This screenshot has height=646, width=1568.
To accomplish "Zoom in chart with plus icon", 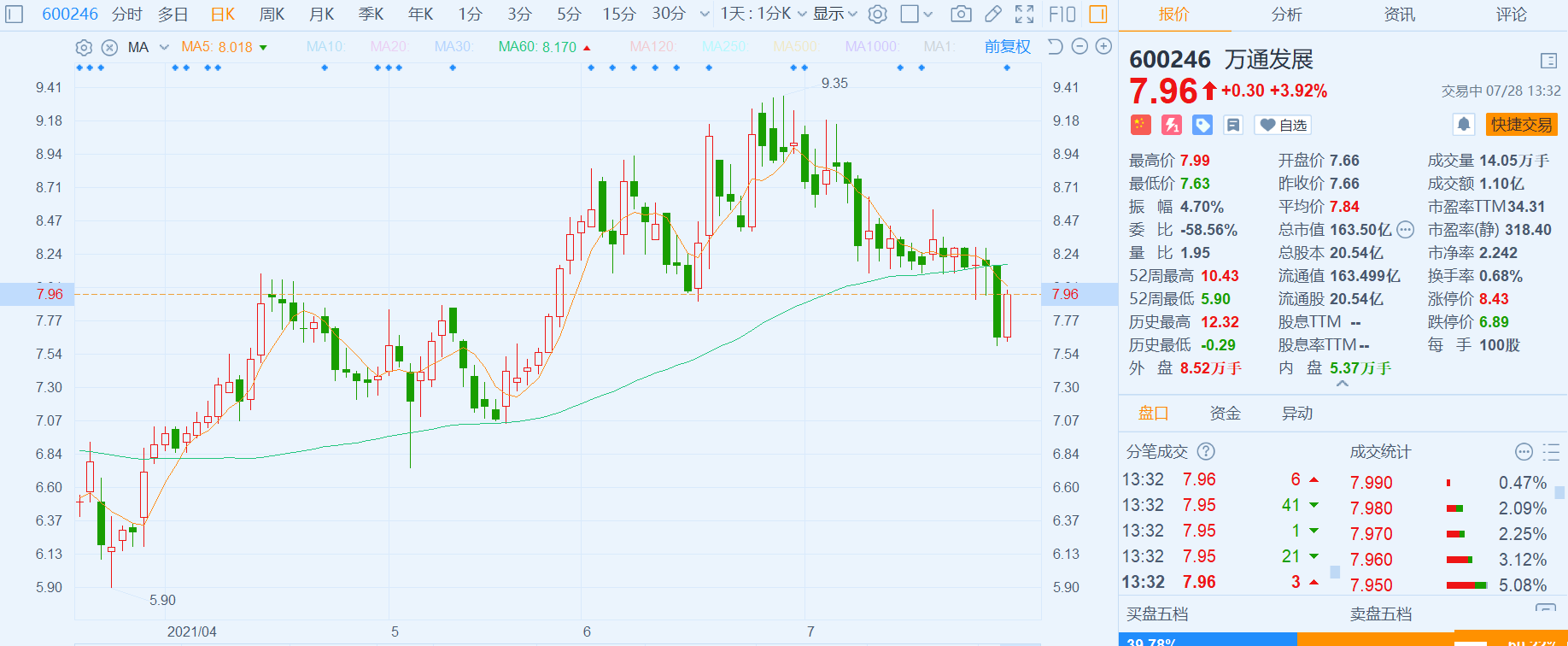I will click(1103, 47).
